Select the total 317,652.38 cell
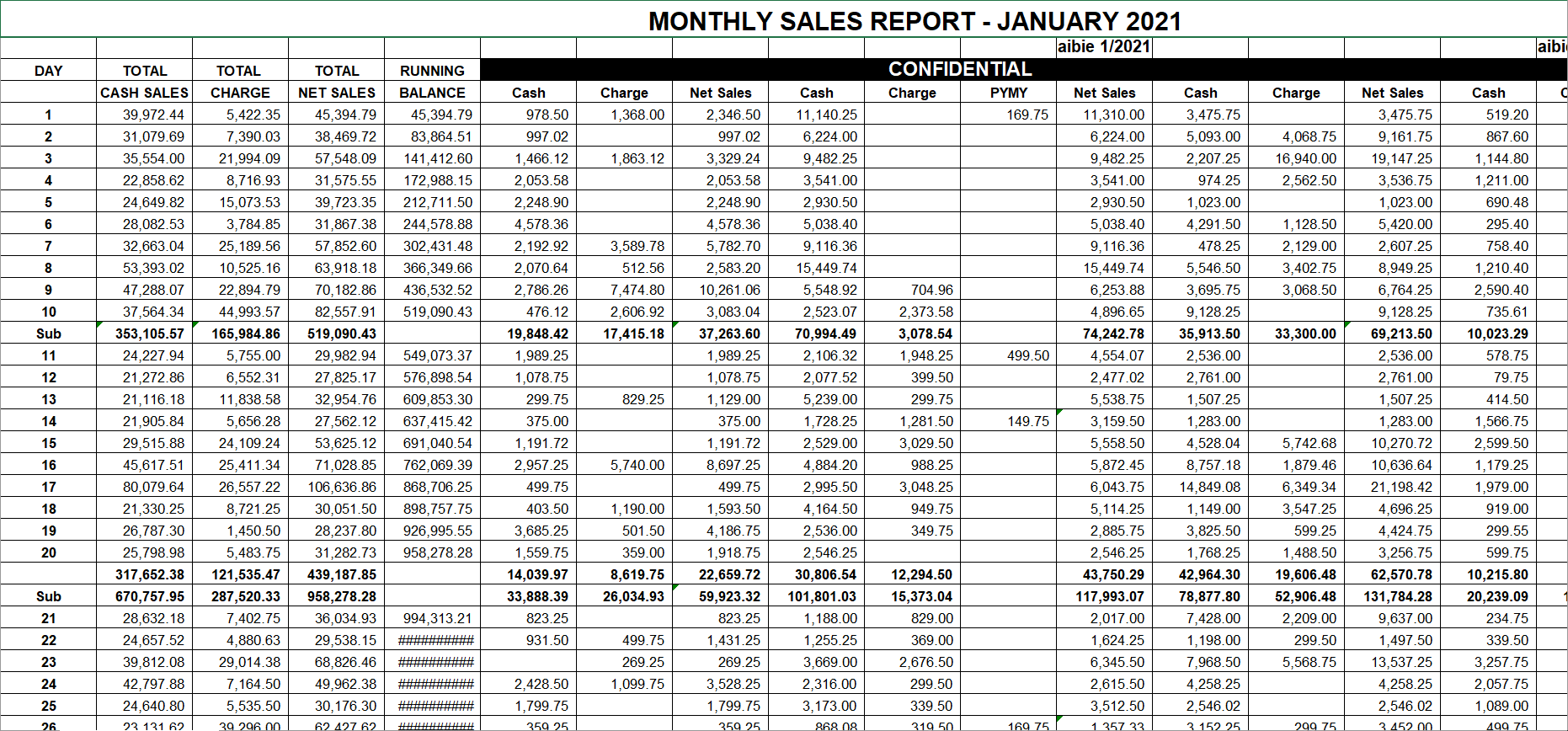Image resolution: width=1568 pixels, height=731 pixels. pyautogui.click(x=145, y=574)
